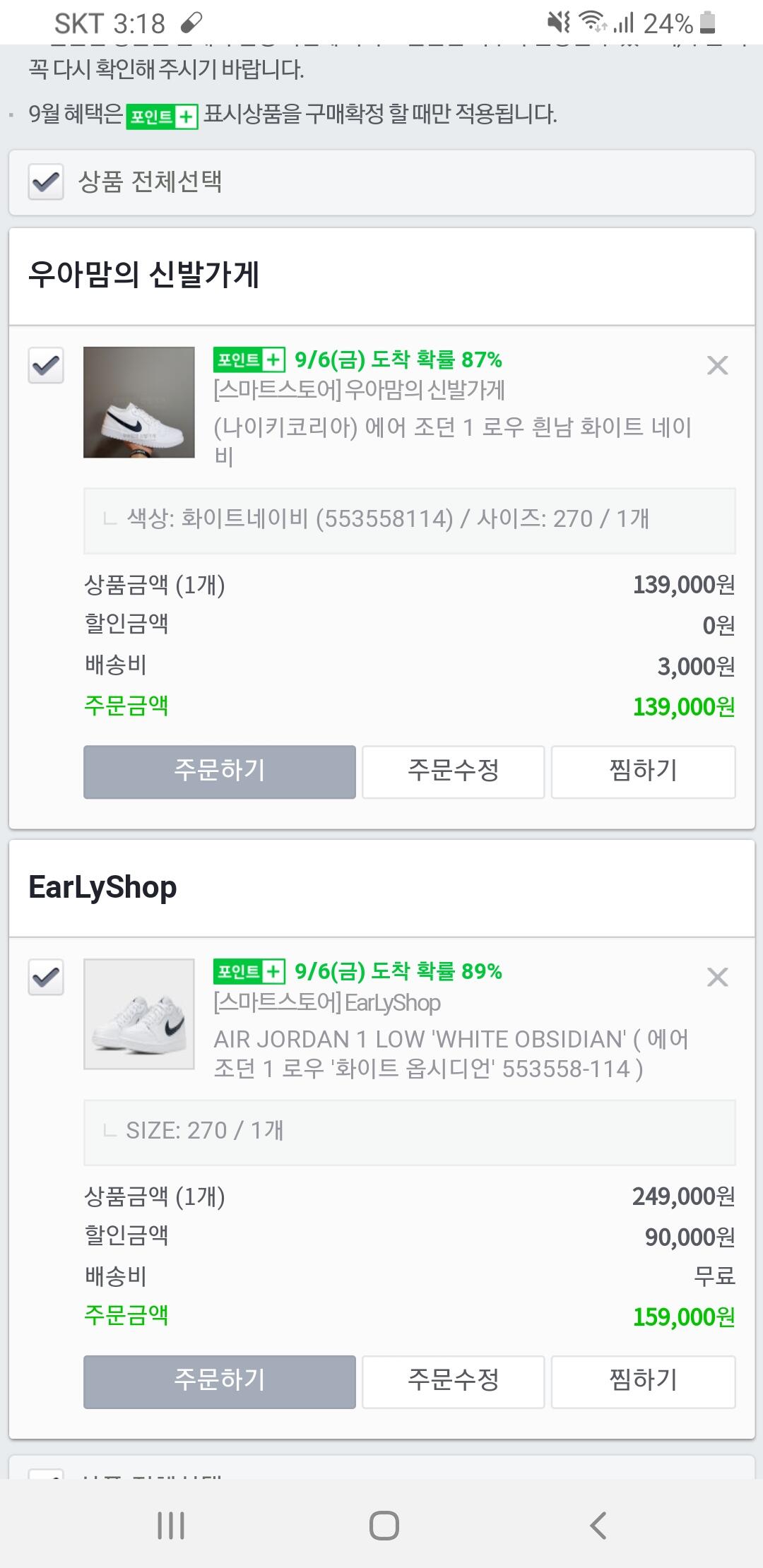Tap 포인트+ badge on 우아맘의 신발가게 item
The image size is (763, 1568).
249,360
